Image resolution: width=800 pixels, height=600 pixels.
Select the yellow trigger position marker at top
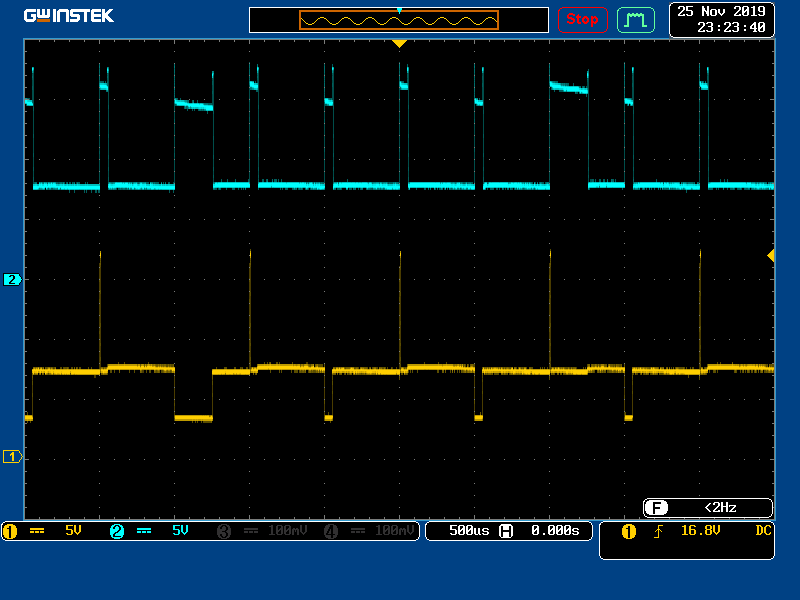[399, 44]
